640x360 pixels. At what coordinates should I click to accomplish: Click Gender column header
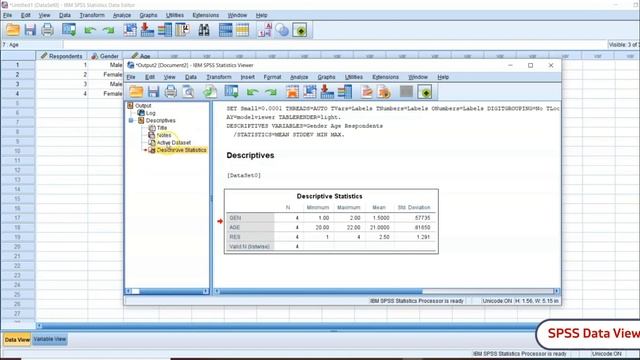click(x=105, y=56)
